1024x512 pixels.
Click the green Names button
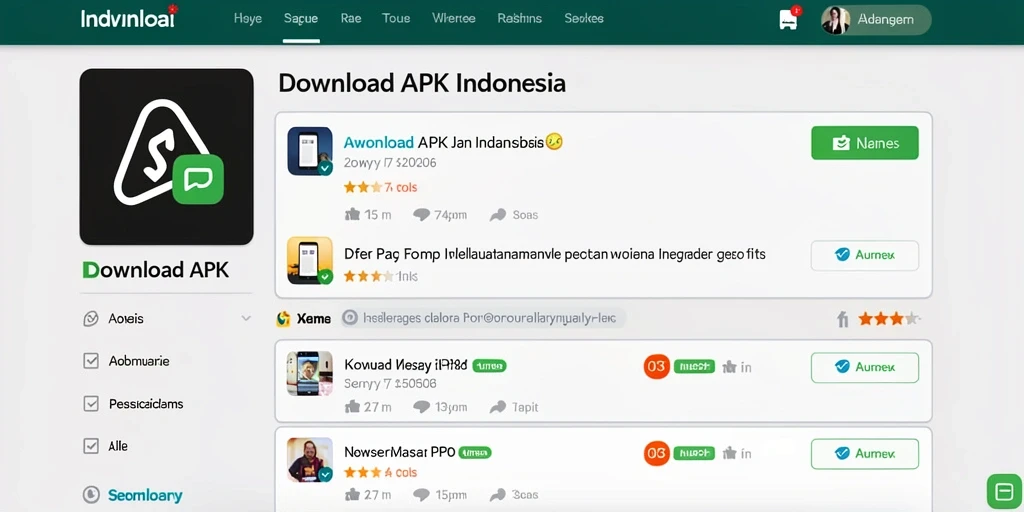865,143
